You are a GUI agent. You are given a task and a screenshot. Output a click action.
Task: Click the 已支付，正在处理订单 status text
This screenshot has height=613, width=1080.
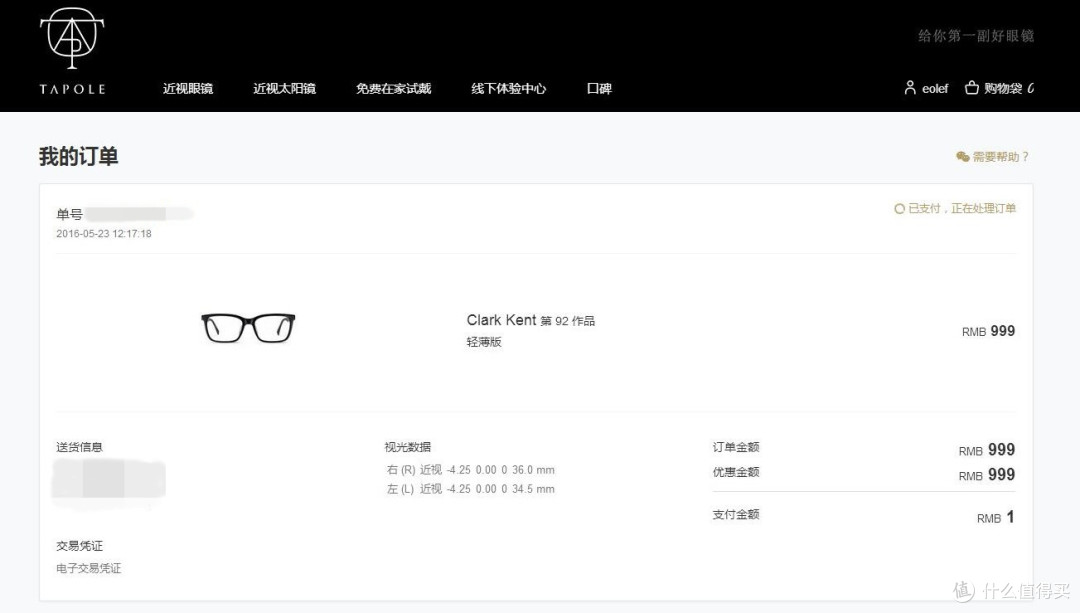point(962,208)
